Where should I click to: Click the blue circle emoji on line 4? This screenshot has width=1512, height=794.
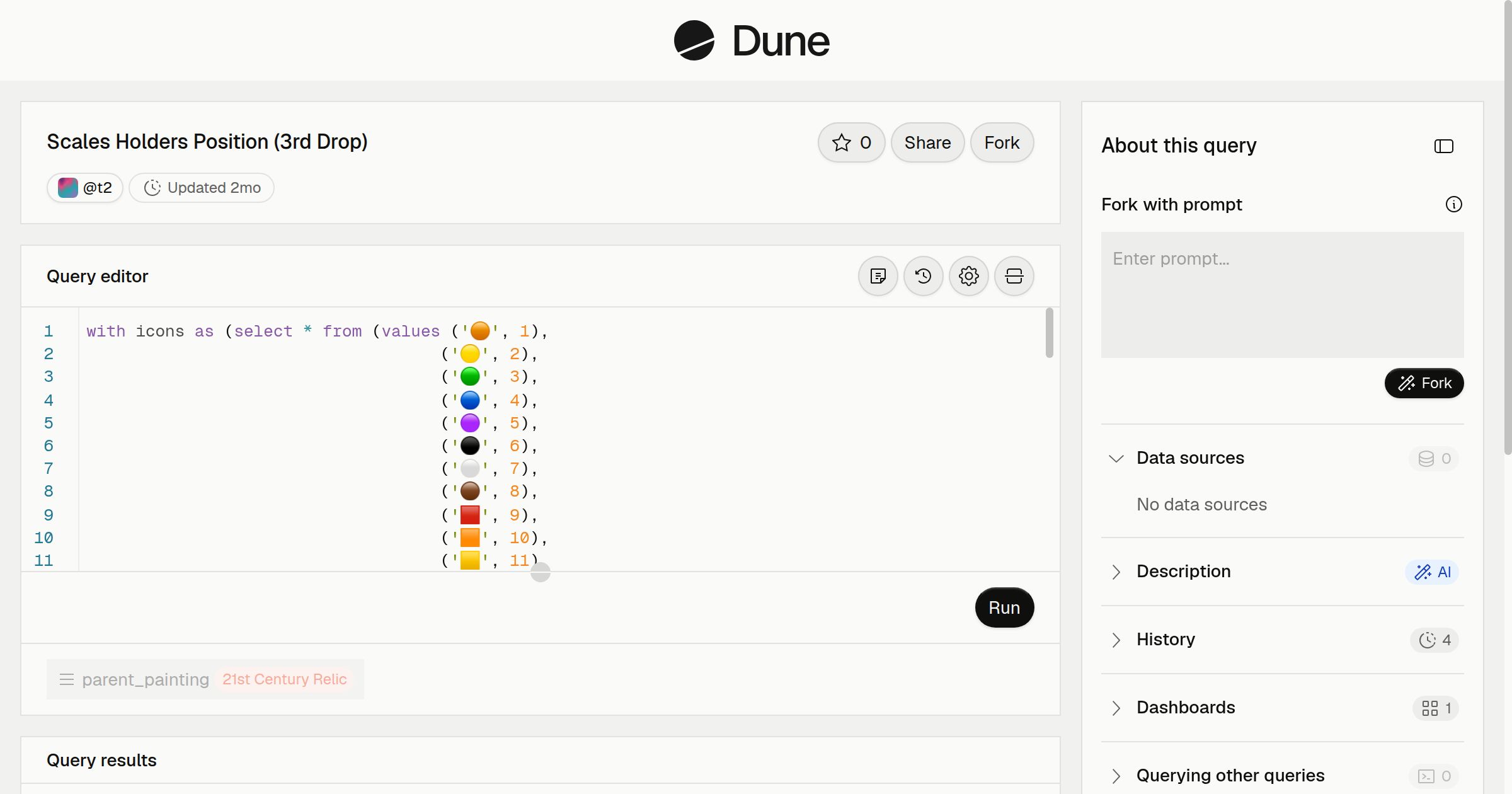point(470,400)
